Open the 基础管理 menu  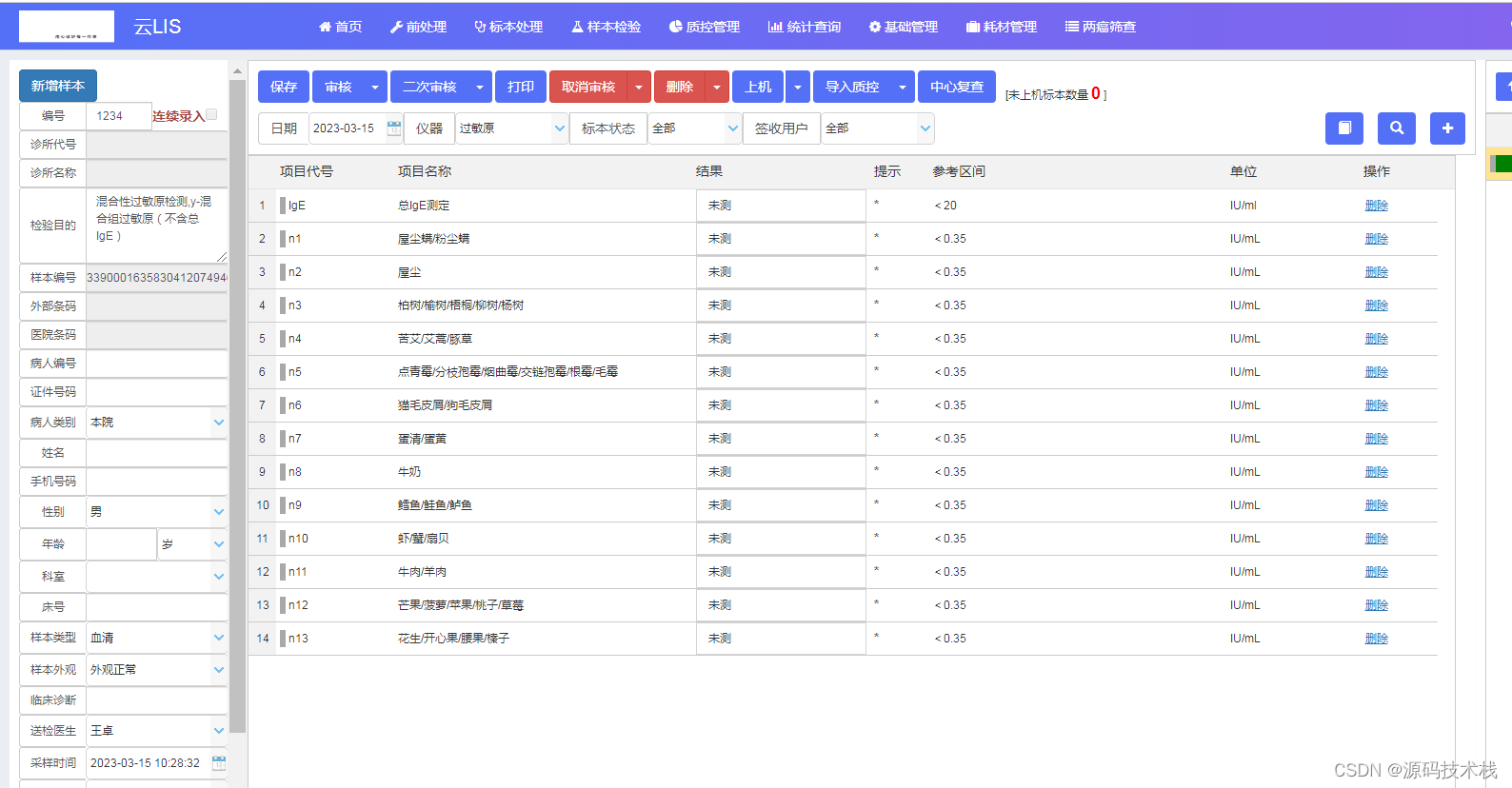[904, 27]
